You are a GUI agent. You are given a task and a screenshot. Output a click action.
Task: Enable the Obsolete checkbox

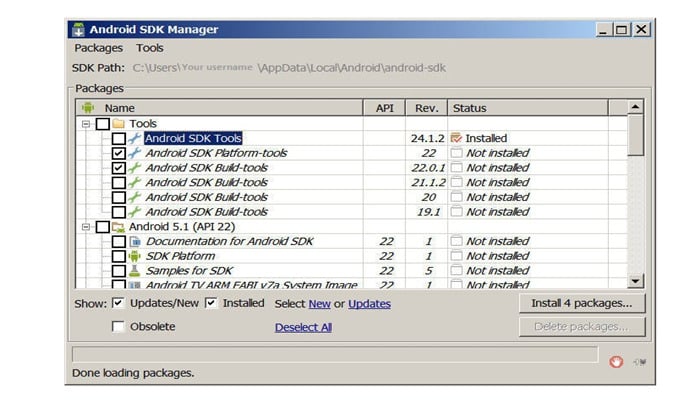tap(118, 326)
